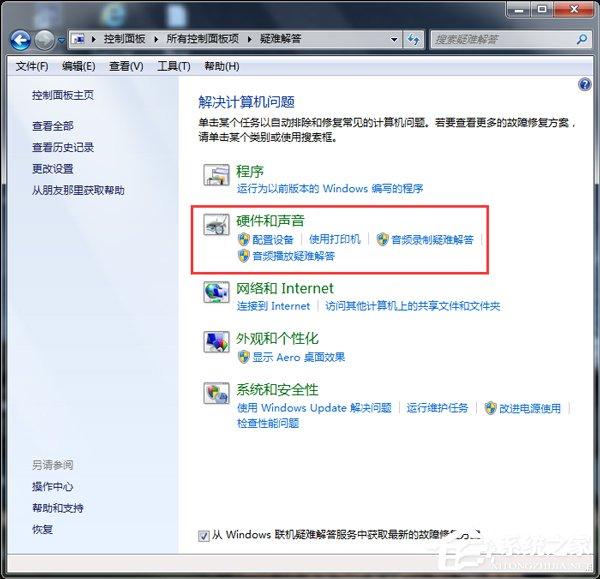Launch the 音频播放疑难解答 troubleshooter
The width and height of the screenshot is (600, 579).
tap(293, 256)
